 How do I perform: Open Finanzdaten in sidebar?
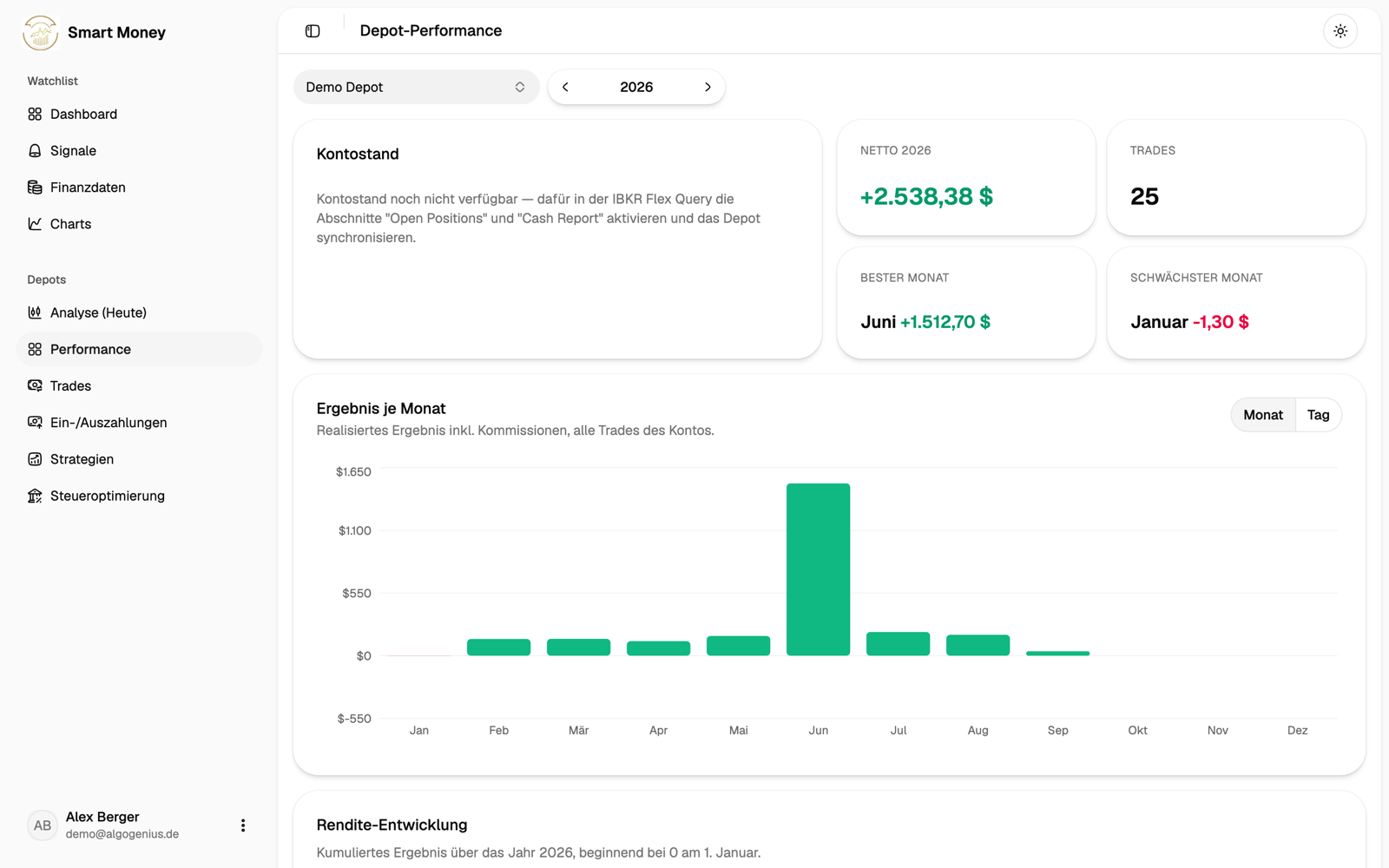[139, 187]
